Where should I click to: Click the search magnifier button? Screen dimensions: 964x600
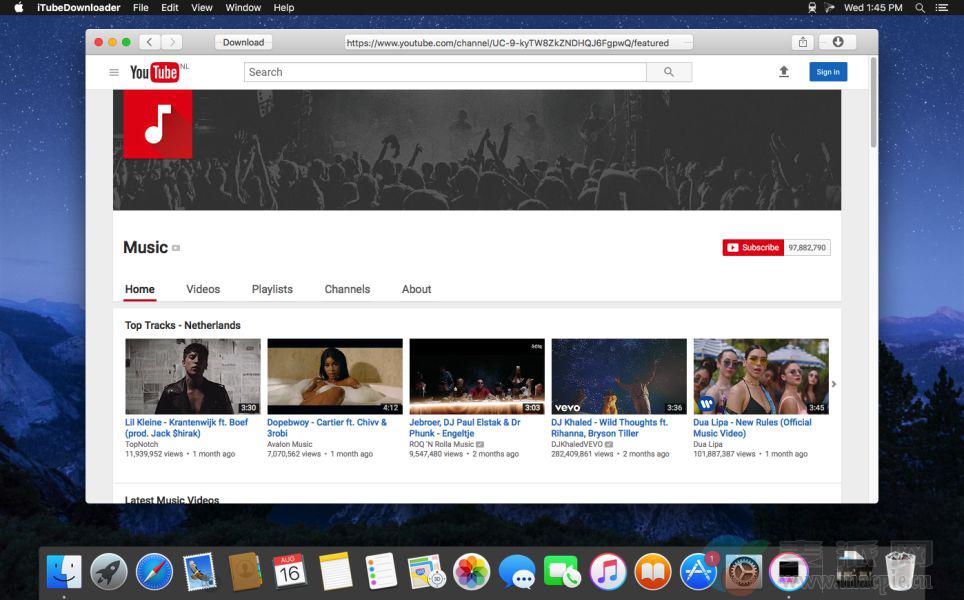point(669,72)
